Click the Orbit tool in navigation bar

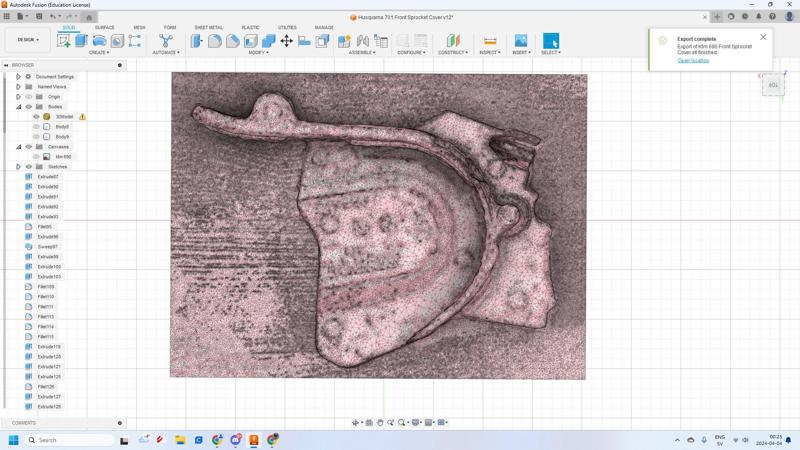[x=356, y=422]
